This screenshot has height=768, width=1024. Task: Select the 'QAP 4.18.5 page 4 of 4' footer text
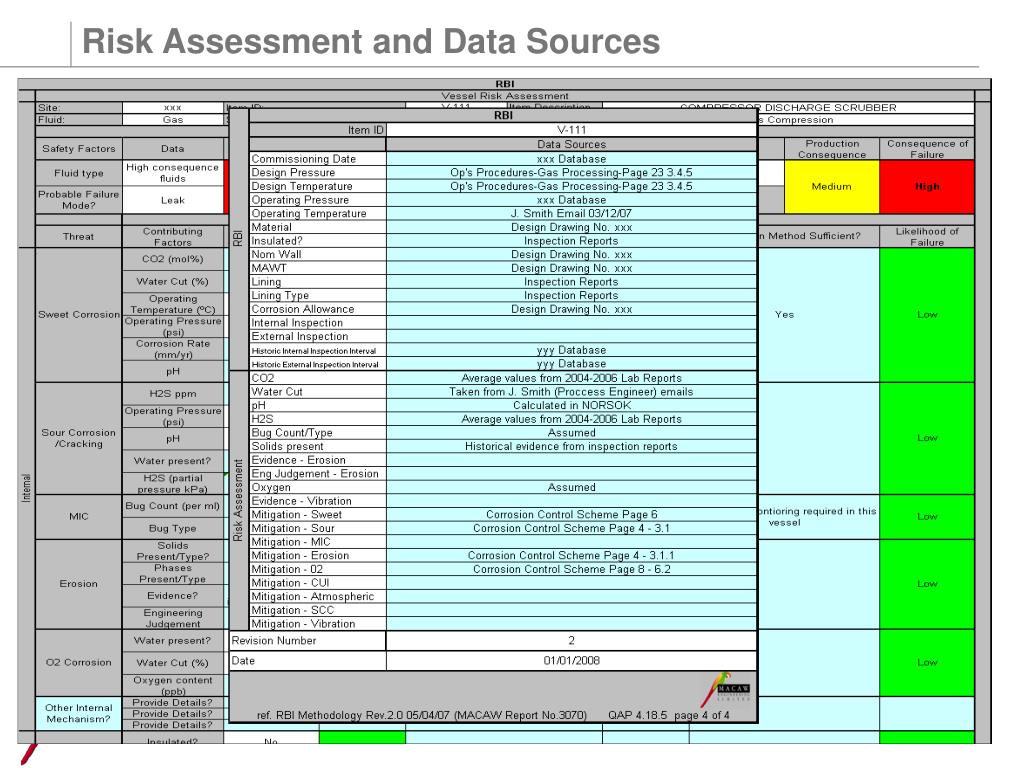669,715
